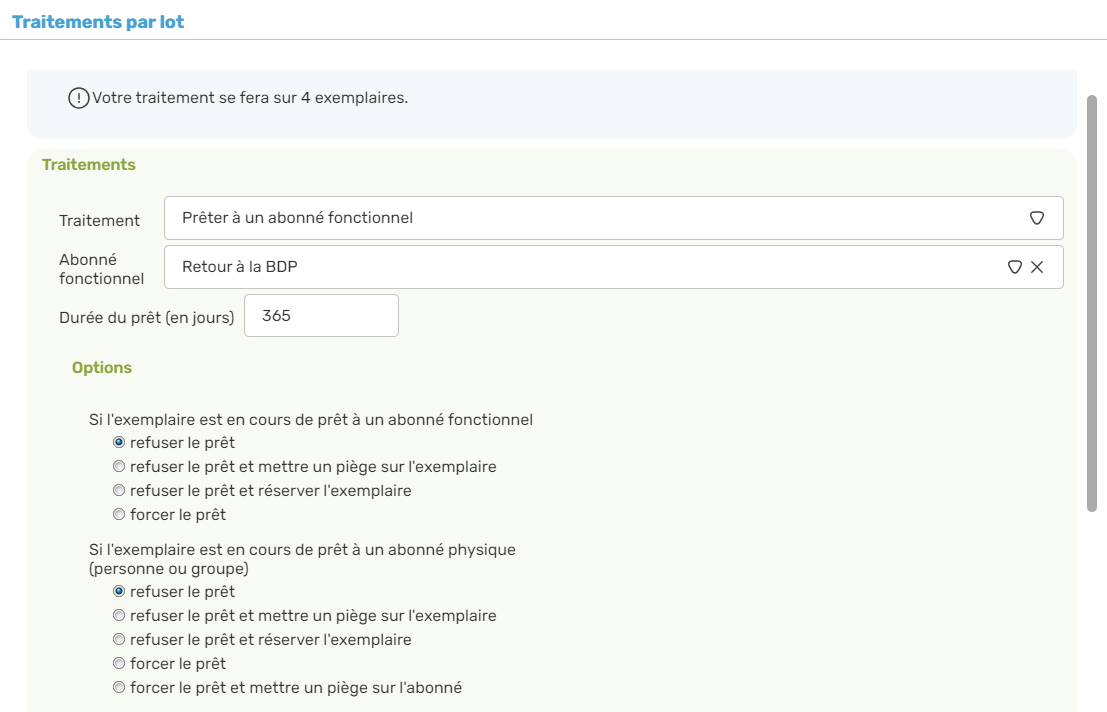This screenshot has height=712, width=1107.
Task: Select 'refuser le prêt' for abonné physique
Action: coord(119,591)
